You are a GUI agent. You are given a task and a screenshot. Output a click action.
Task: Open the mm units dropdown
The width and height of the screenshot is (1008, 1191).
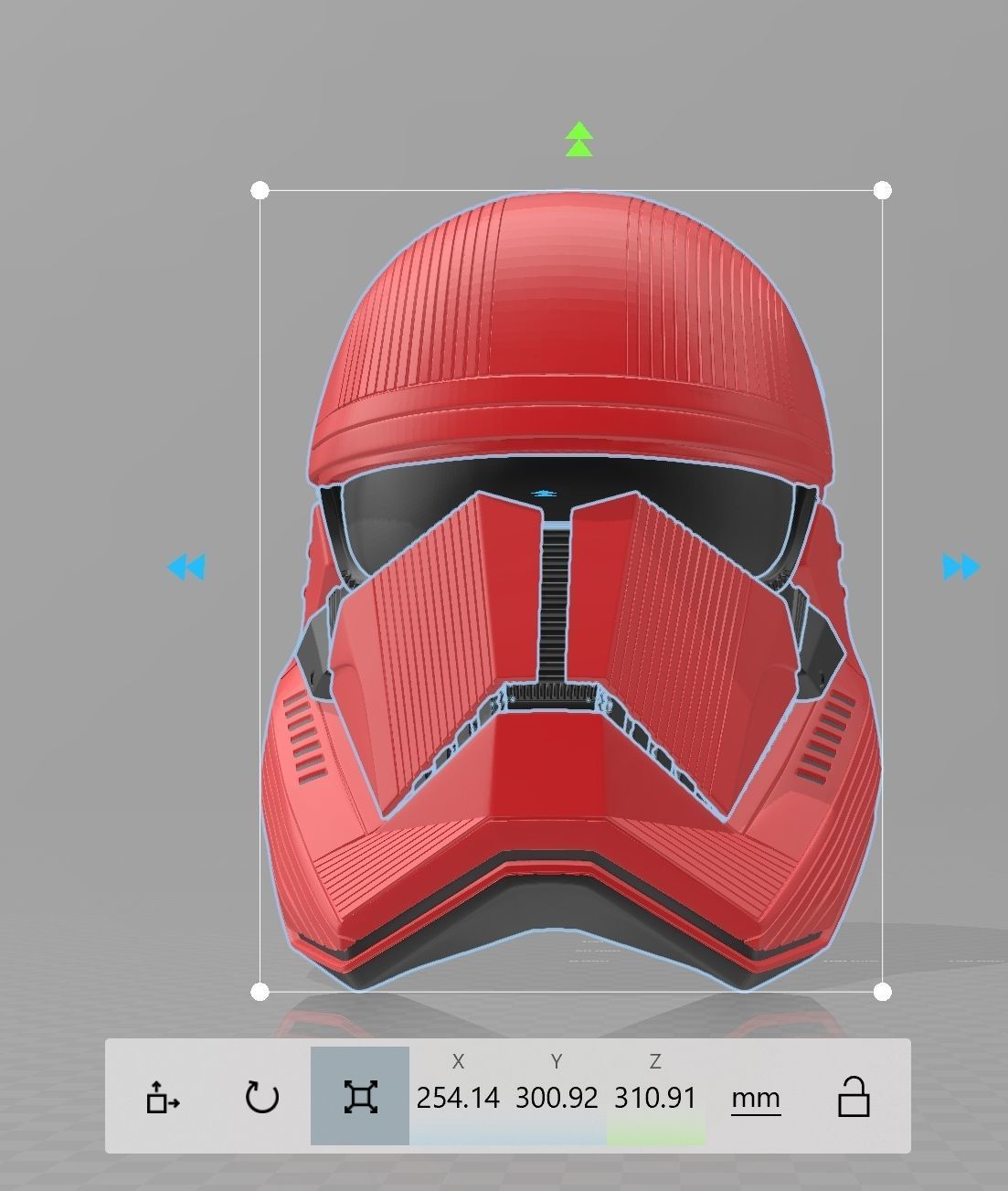click(756, 1098)
